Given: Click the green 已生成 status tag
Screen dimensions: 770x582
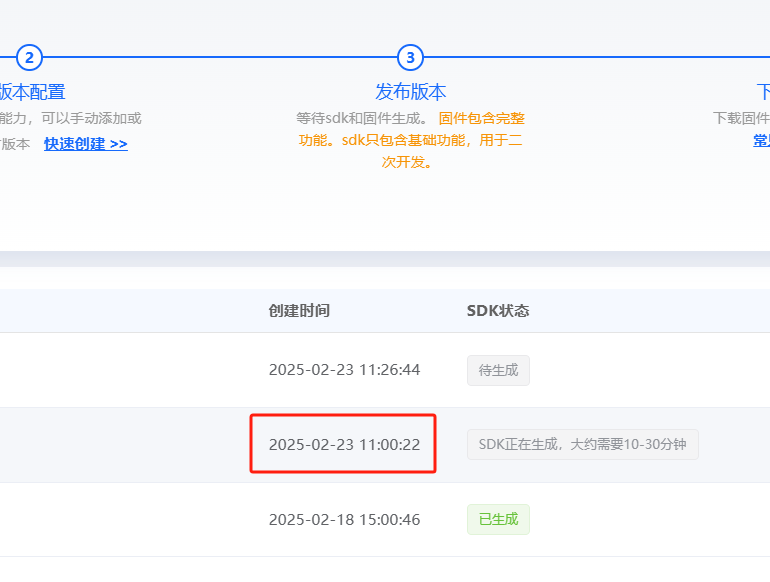Looking at the screenshot, I should click(x=498, y=519).
